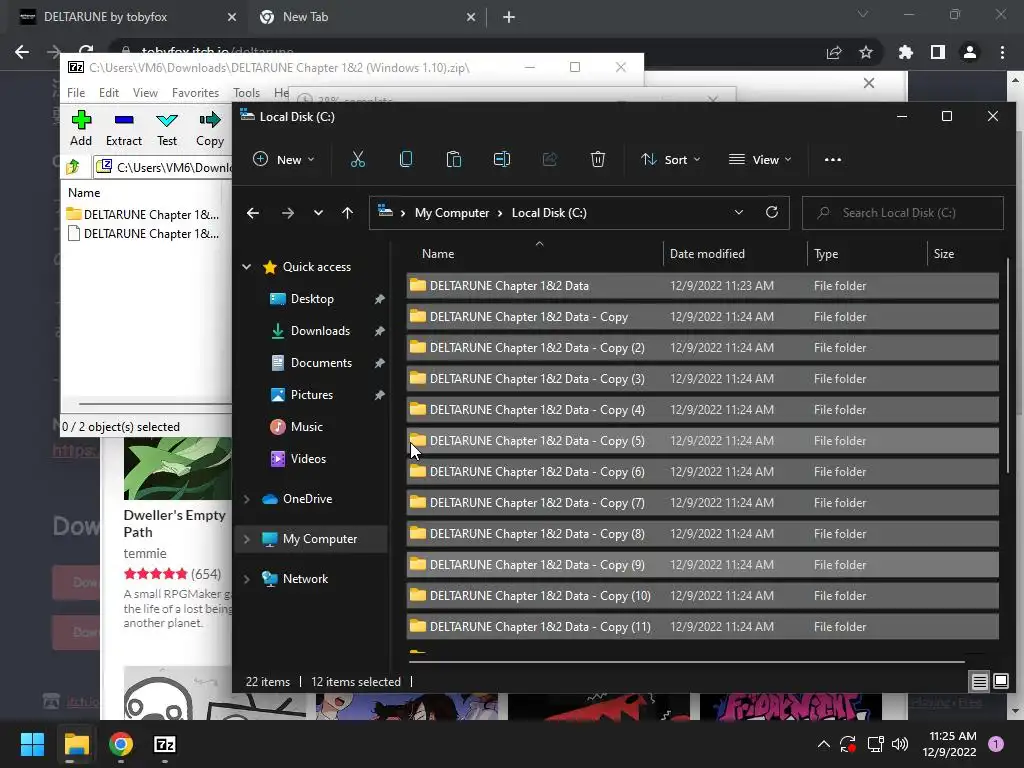The image size is (1024, 768).
Task: Select Music in navigation pane
Action: (x=306, y=427)
